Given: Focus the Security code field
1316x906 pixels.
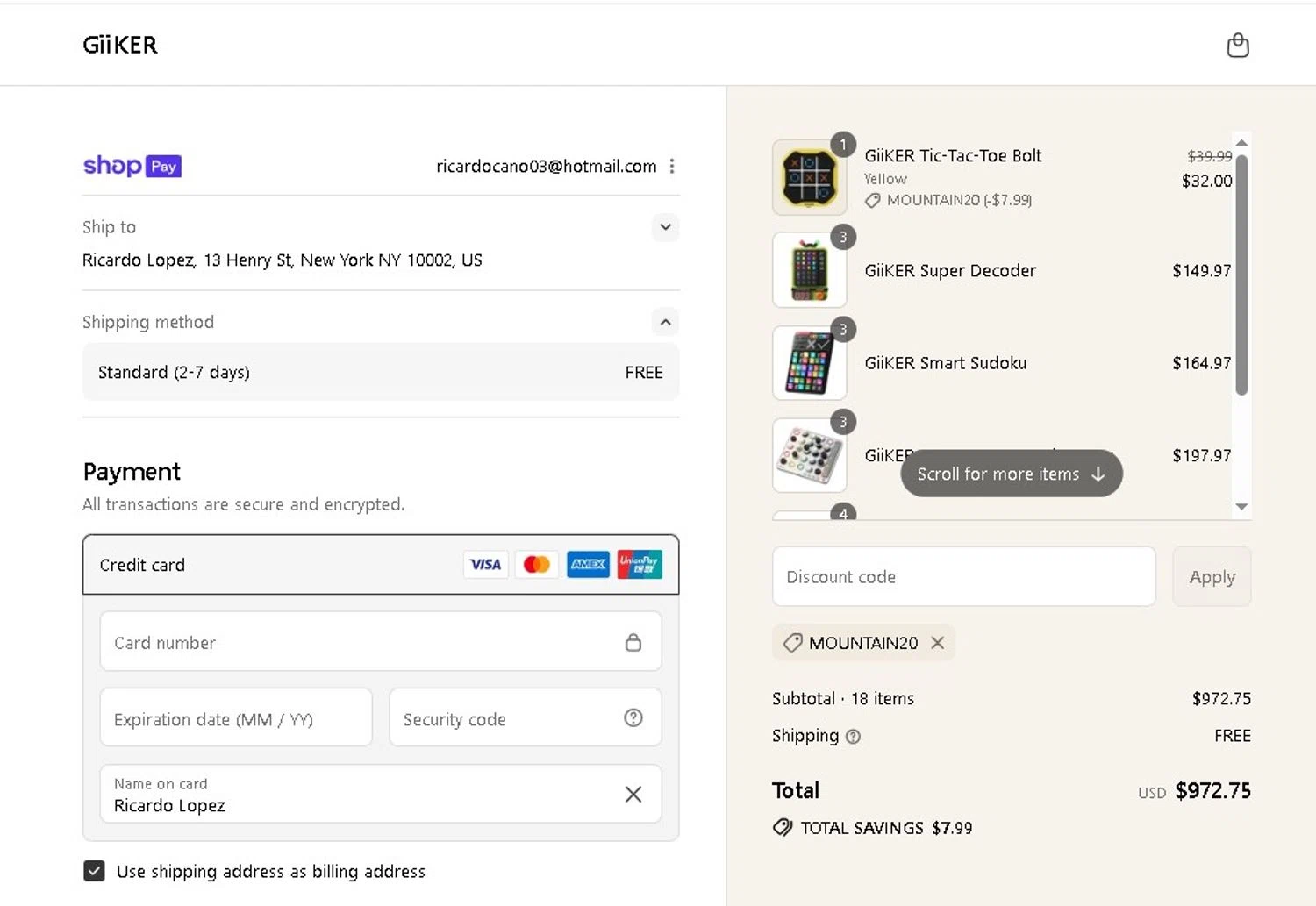Looking at the screenshot, I should click(525, 718).
